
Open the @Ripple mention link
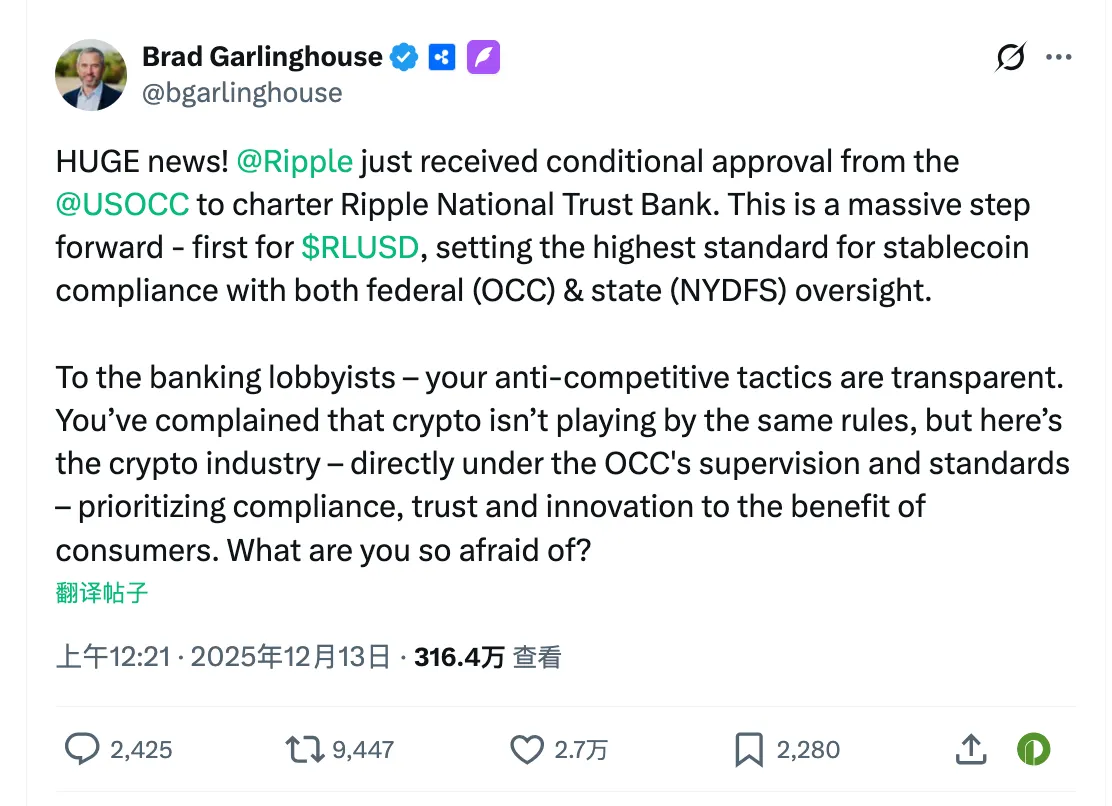pos(294,161)
